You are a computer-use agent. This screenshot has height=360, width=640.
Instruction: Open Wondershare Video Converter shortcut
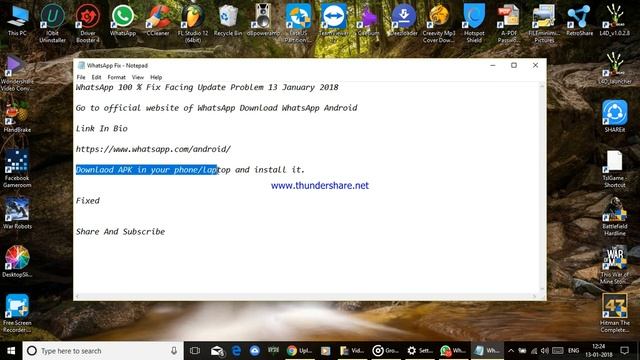point(17,73)
